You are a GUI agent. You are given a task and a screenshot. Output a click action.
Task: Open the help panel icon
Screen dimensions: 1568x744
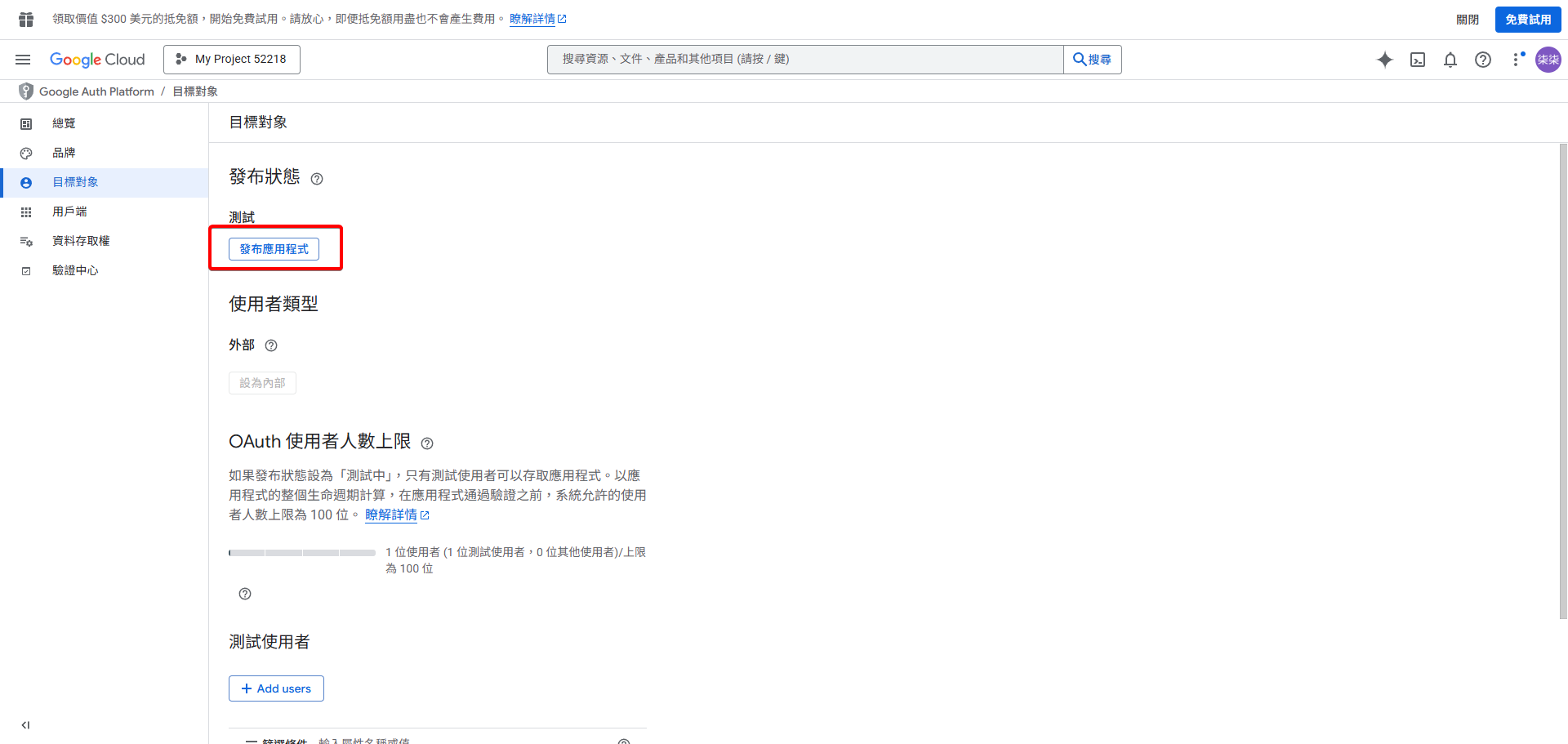[1483, 59]
